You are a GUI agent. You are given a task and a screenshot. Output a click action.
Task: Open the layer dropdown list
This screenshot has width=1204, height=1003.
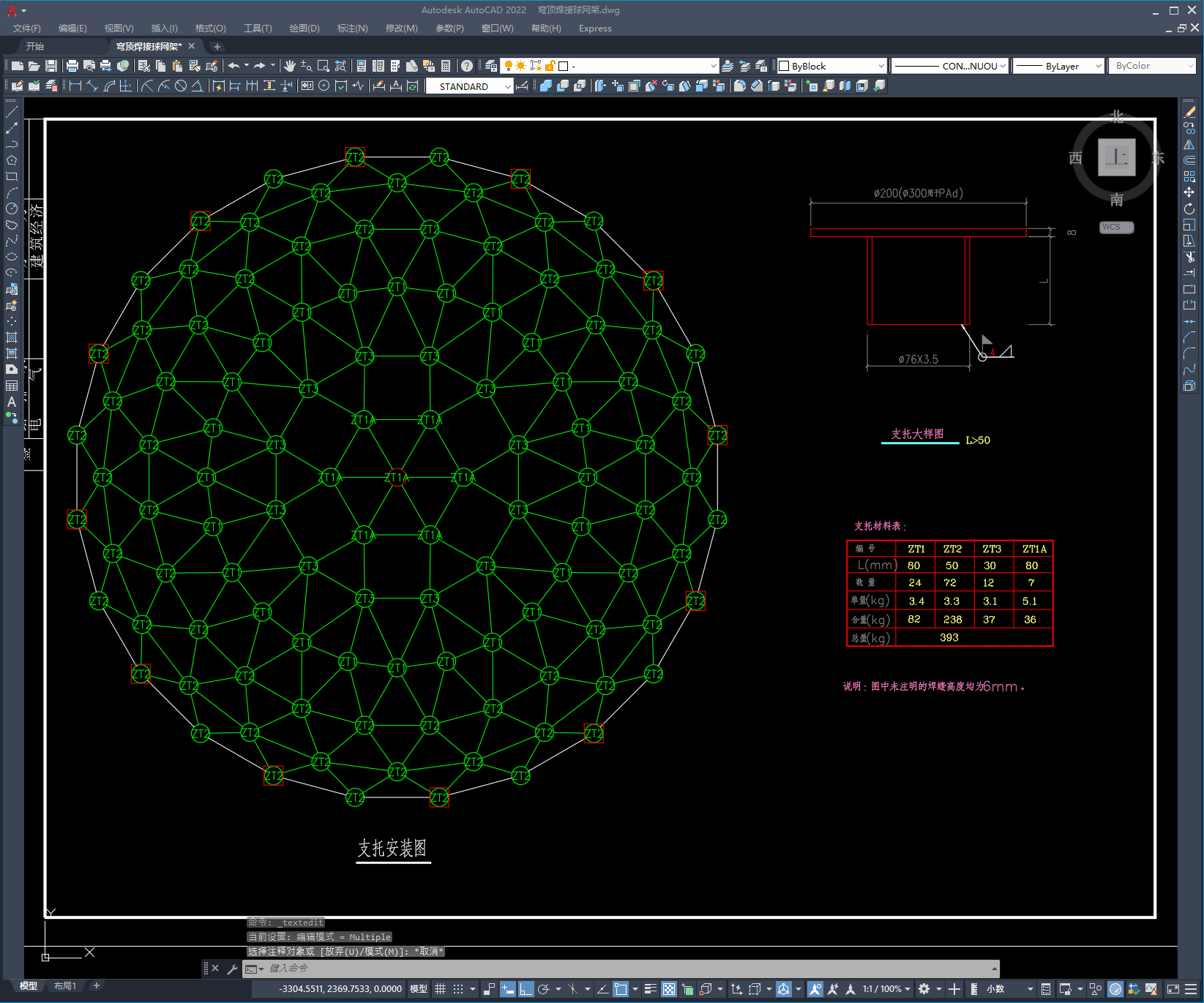714,66
